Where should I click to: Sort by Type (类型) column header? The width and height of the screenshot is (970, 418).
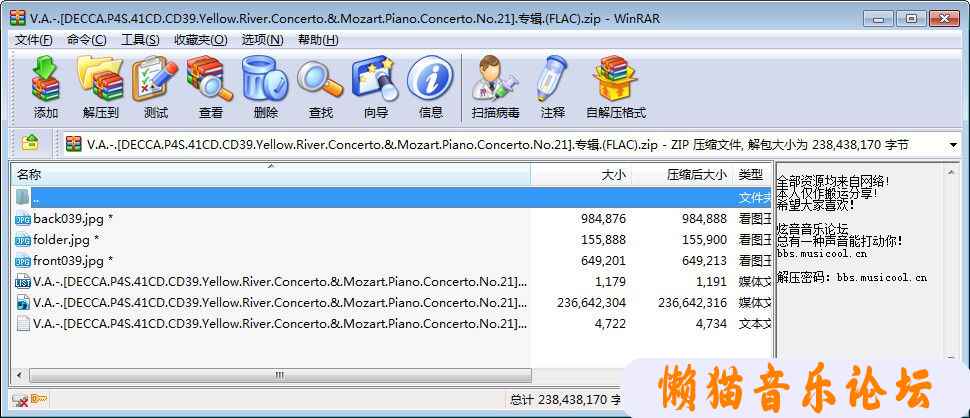(752, 175)
